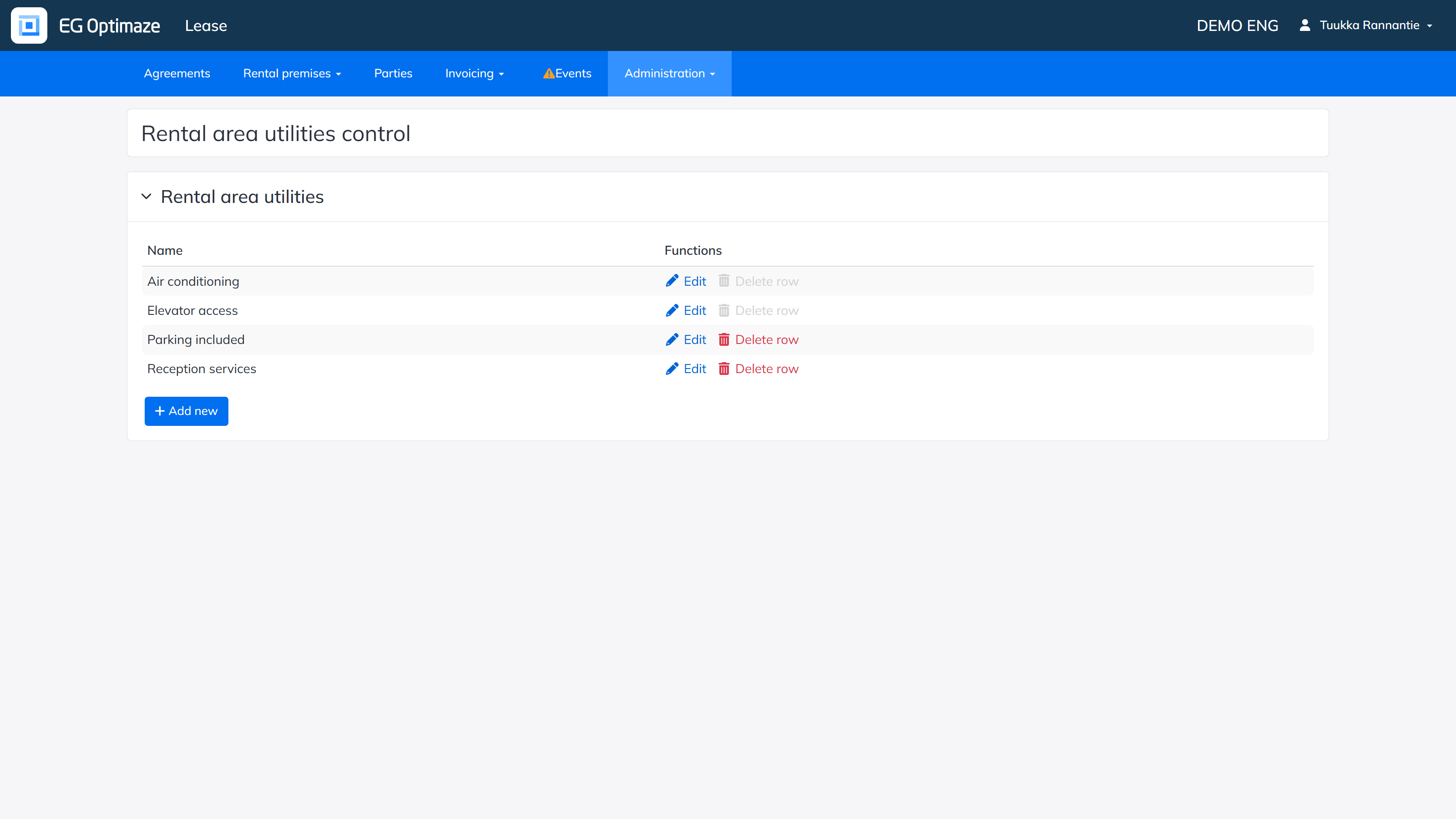Viewport: 1456px width, 819px height.
Task: Select the Elevator access name cell
Action: [x=192, y=310]
